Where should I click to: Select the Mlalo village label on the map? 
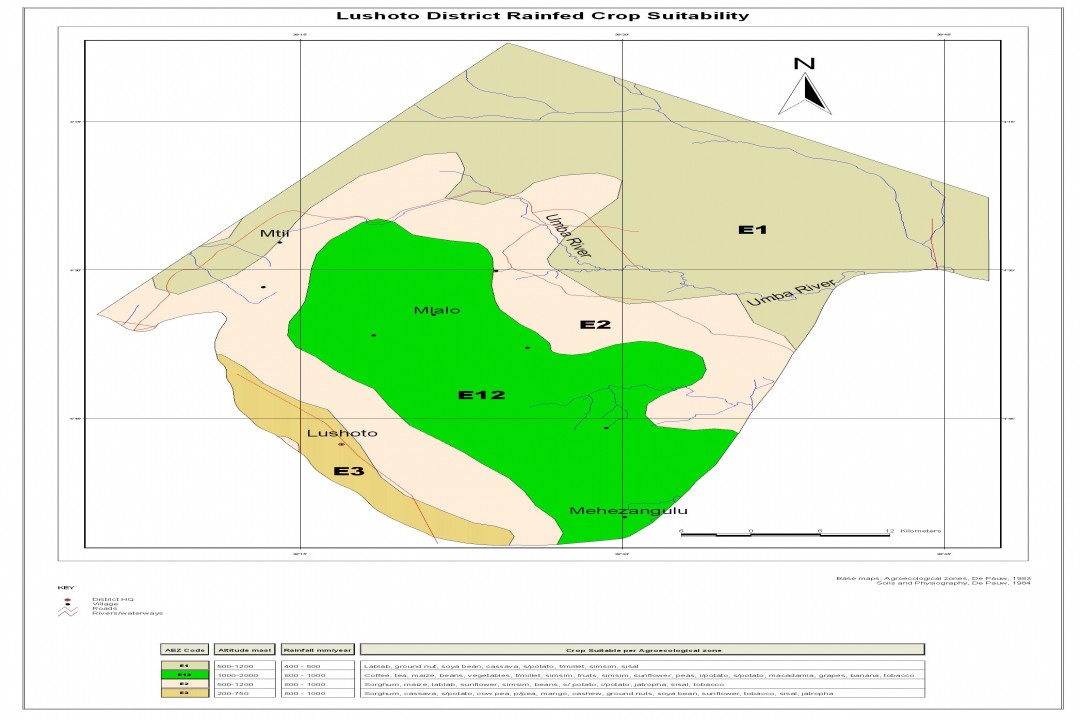pos(437,310)
